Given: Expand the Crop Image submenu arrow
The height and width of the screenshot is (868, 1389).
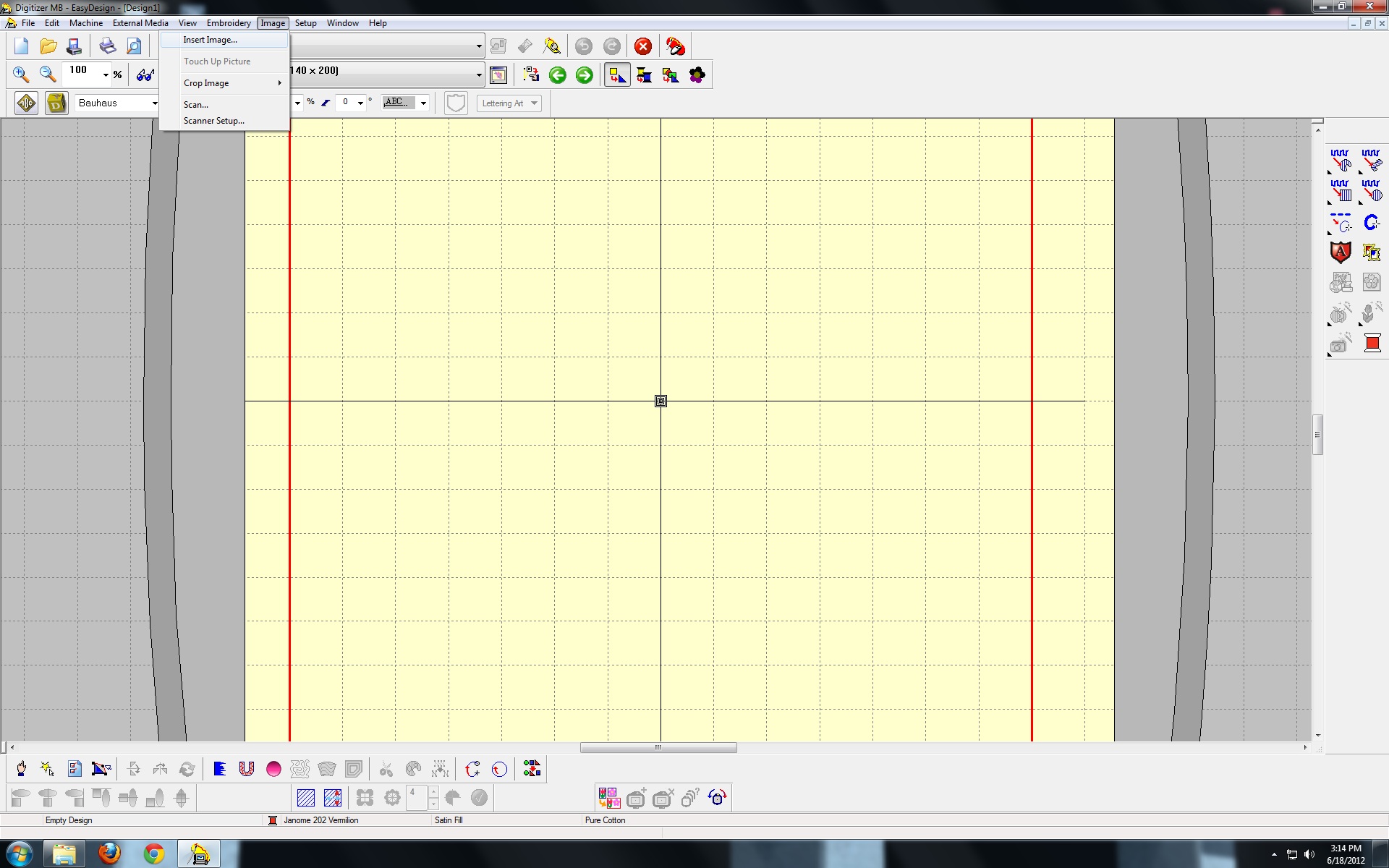Looking at the screenshot, I should click(279, 83).
